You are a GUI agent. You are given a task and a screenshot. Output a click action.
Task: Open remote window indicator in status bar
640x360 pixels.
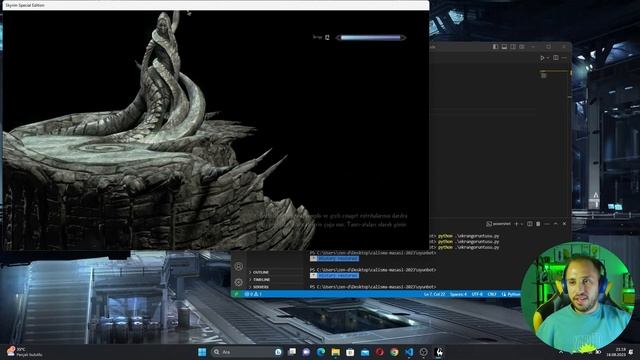[236, 294]
